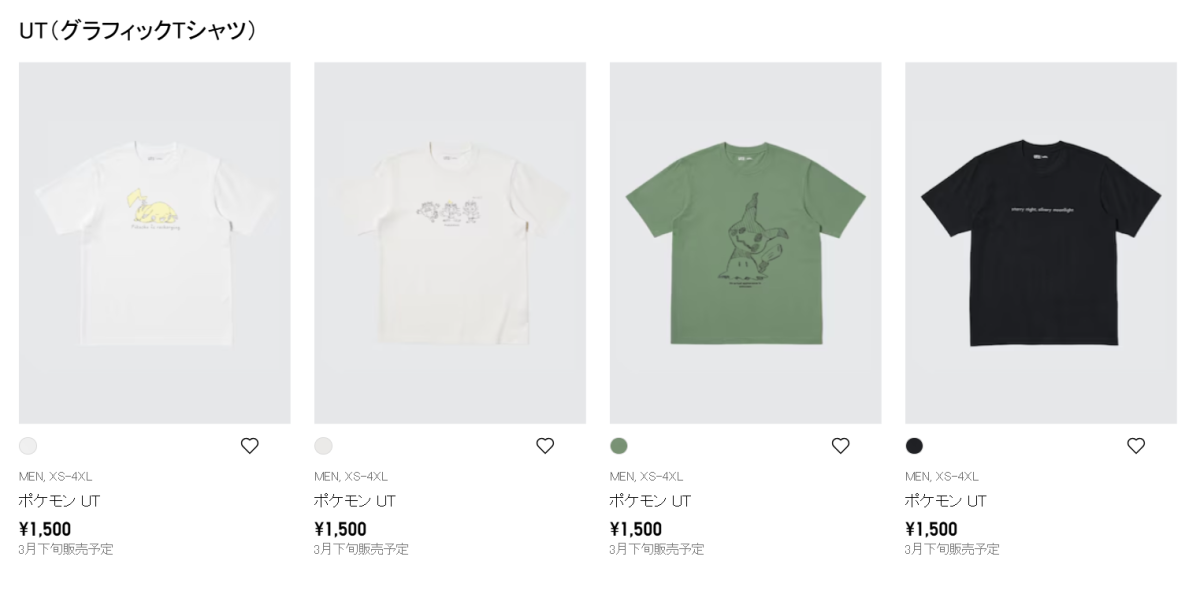Screen dimensions: 1200x594
Task: Favorite the white Pikachu sleeping t-shirt
Action: 250,446
